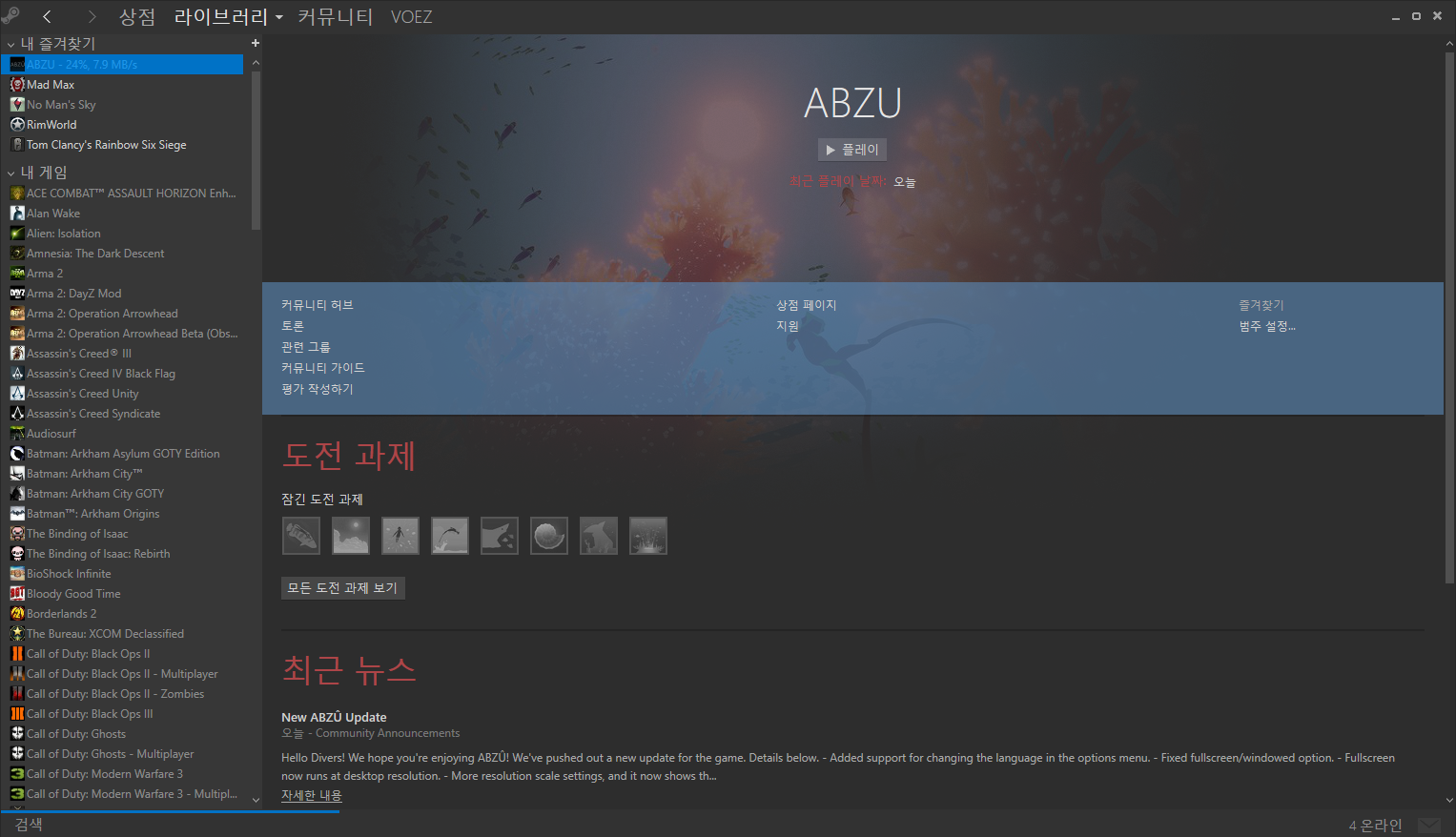Click the 즐겨찾기 link
Viewport: 1456px width, 837px height.
point(1261,305)
